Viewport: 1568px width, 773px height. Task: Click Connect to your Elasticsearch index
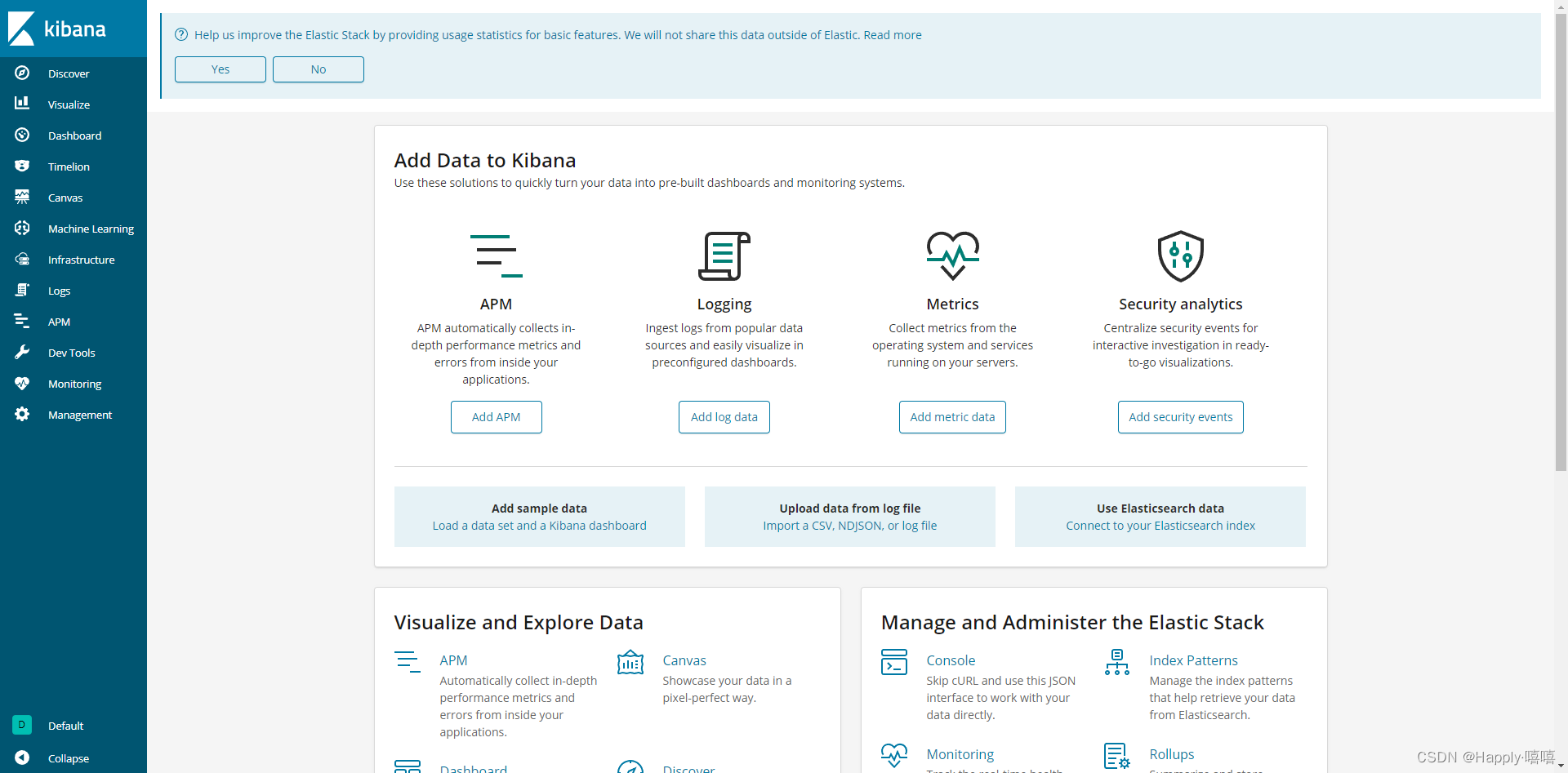[x=1160, y=526]
